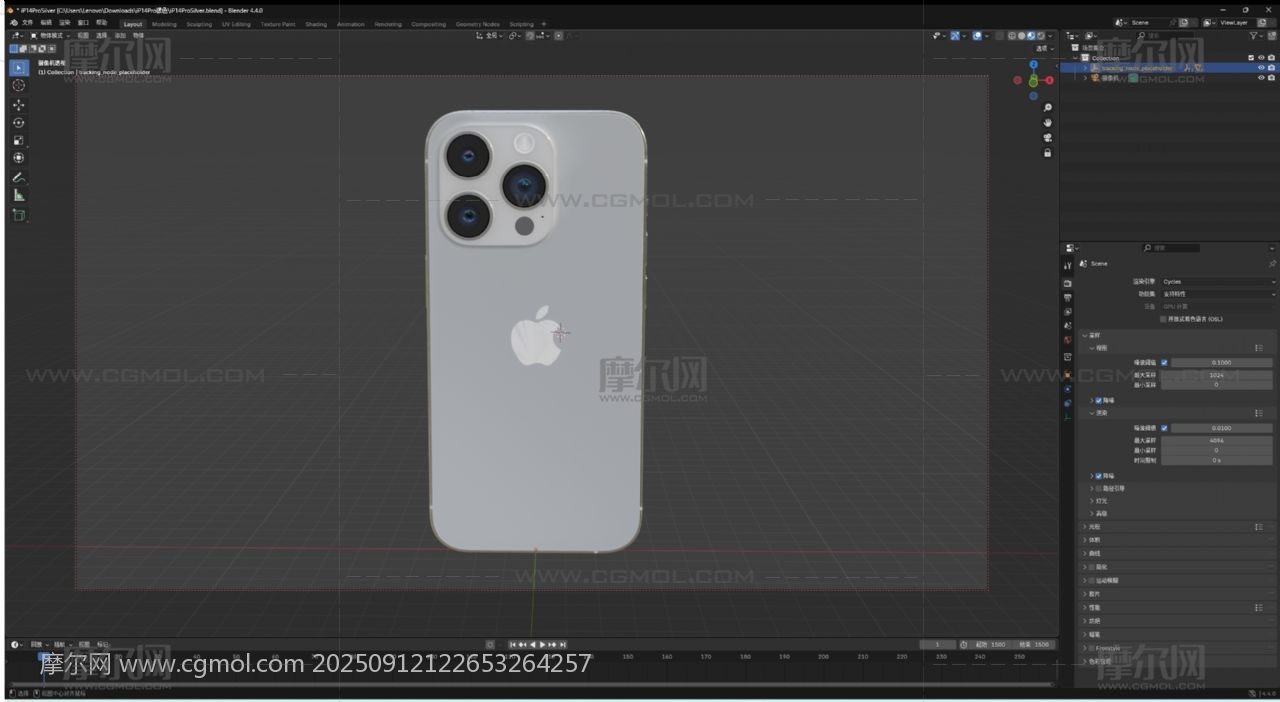Open the File menu in top bar
This screenshot has width=1280, height=702.
click(x=28, y=23)
